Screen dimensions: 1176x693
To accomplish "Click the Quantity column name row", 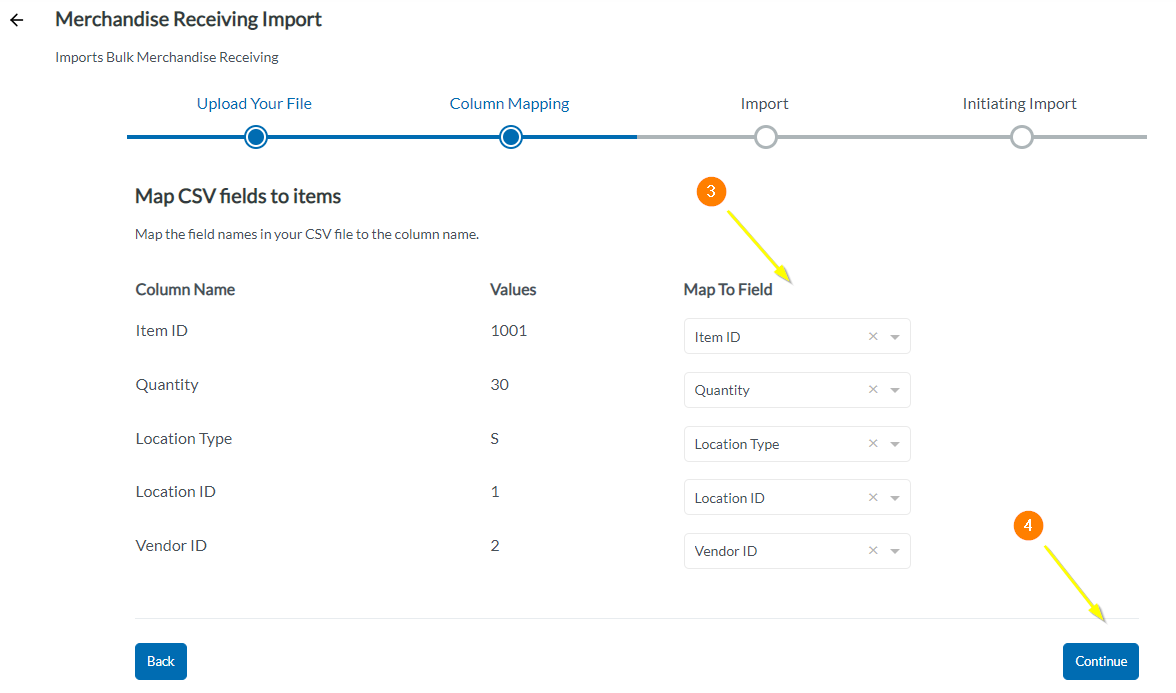I will (166, 385).
